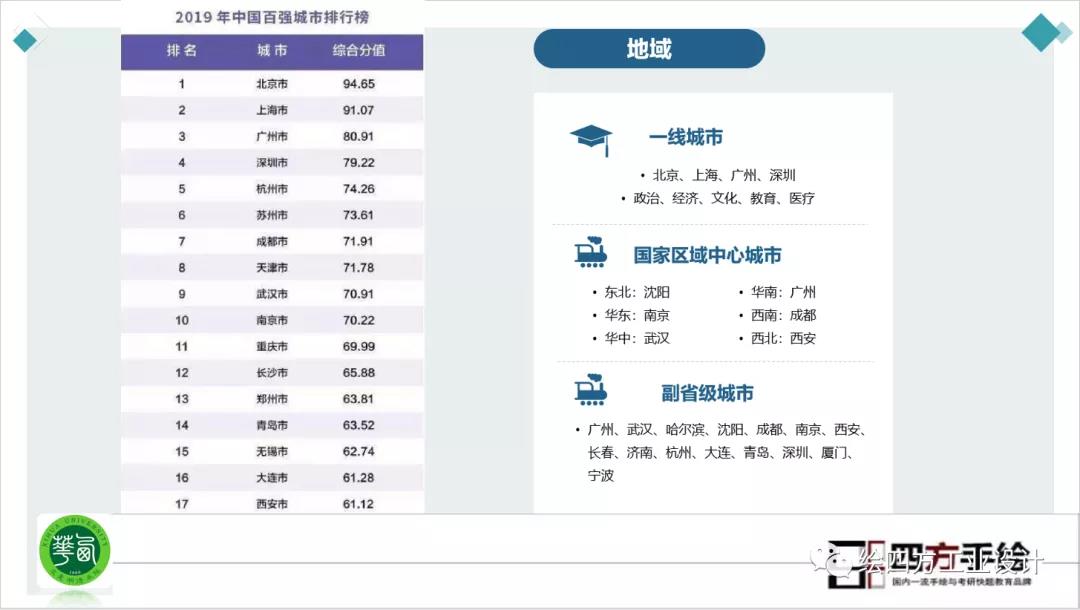Click the bullet 华东：南京
The image size is (1080, 610).
(637, 315)
